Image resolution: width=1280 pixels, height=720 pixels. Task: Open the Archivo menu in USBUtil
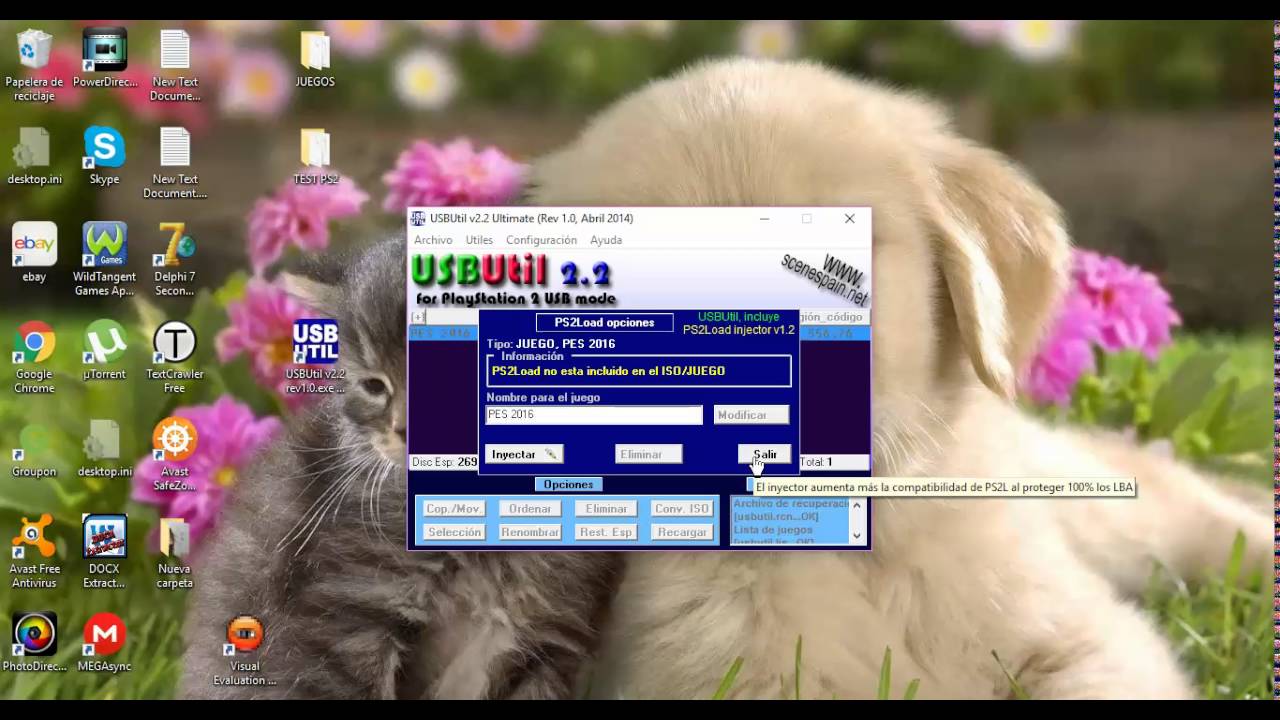tap(433, 240)
